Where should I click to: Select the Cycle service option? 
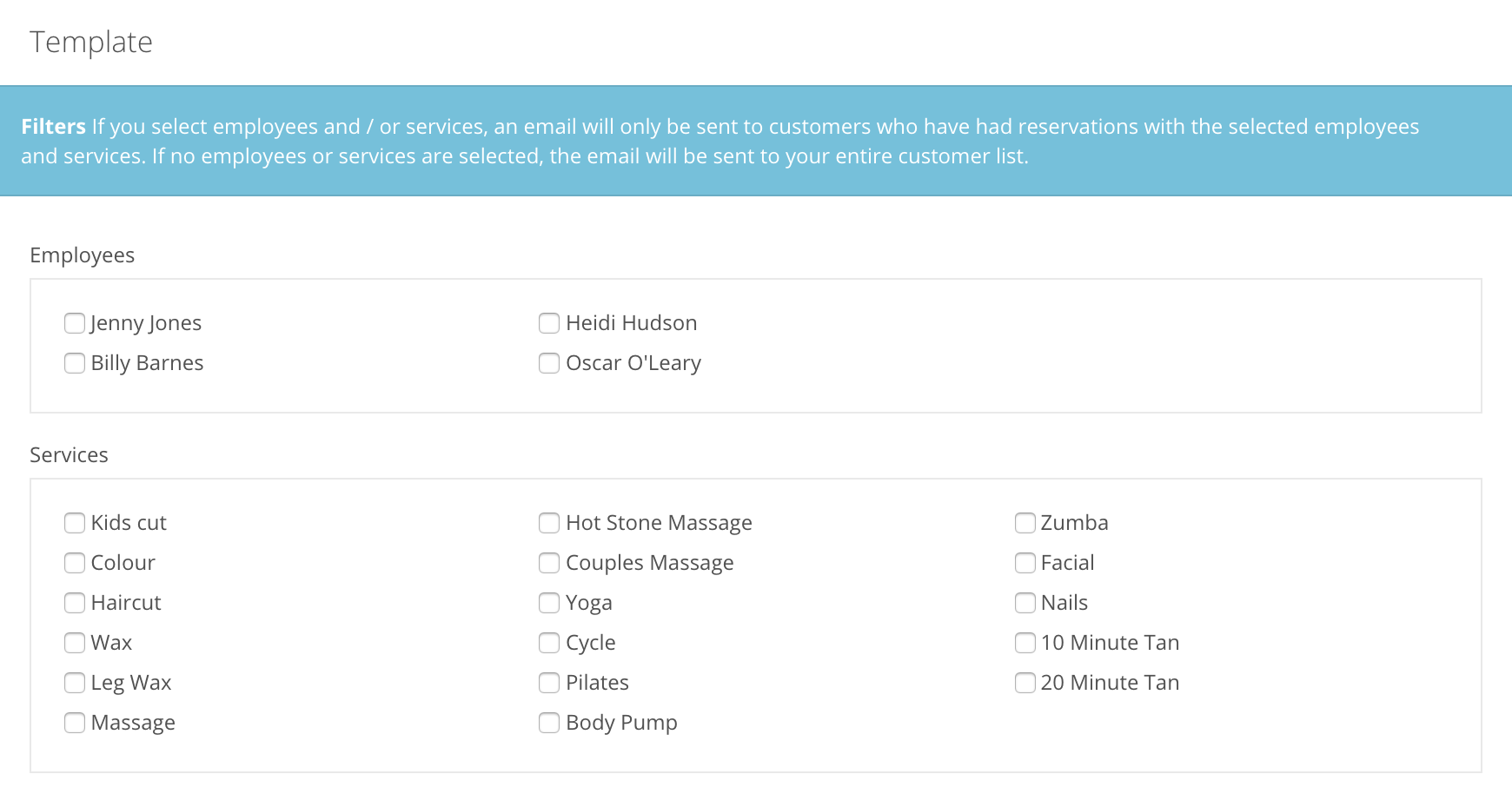tap(549, 643)
